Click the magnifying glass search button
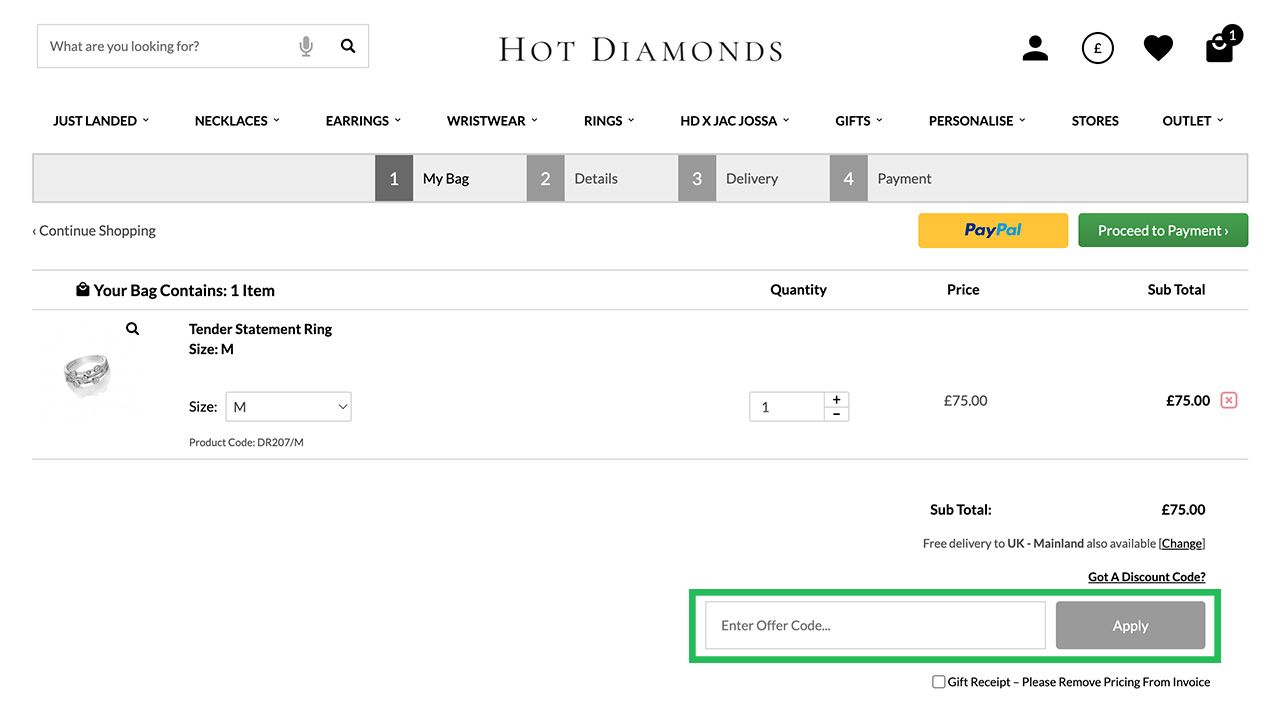 [348, 46]
